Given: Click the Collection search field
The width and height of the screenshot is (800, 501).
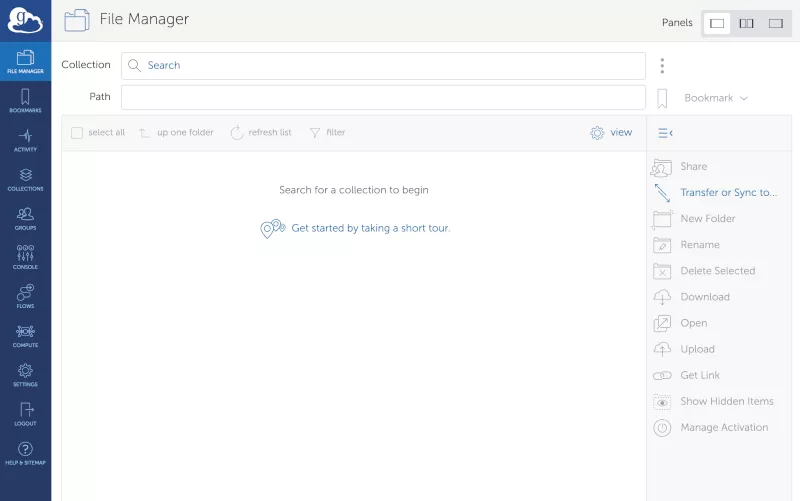Looking at the screenshot, I should click(383, 66).
